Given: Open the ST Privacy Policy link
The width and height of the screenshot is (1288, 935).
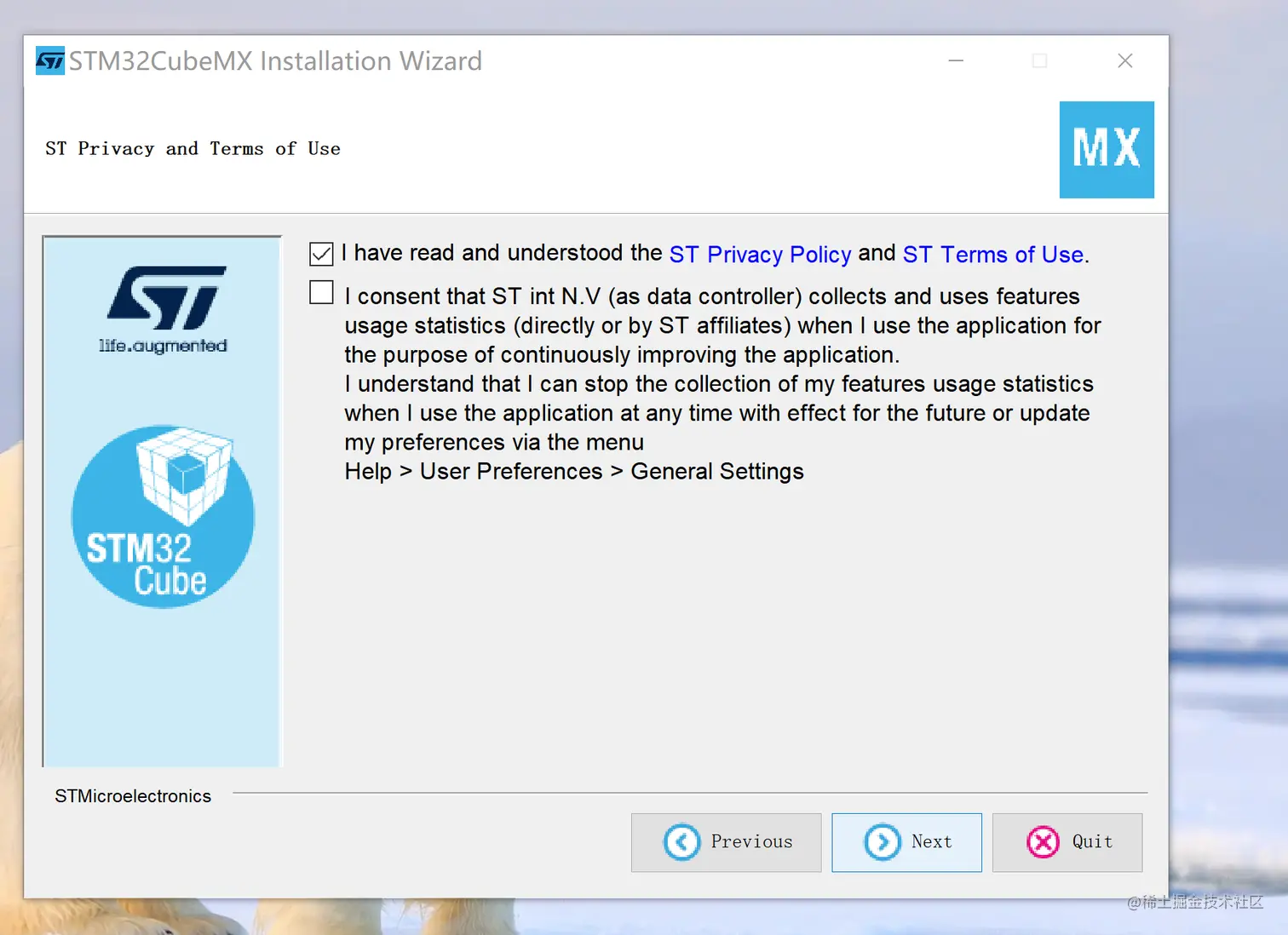Looking at the screenshot, I should point(760,255).
